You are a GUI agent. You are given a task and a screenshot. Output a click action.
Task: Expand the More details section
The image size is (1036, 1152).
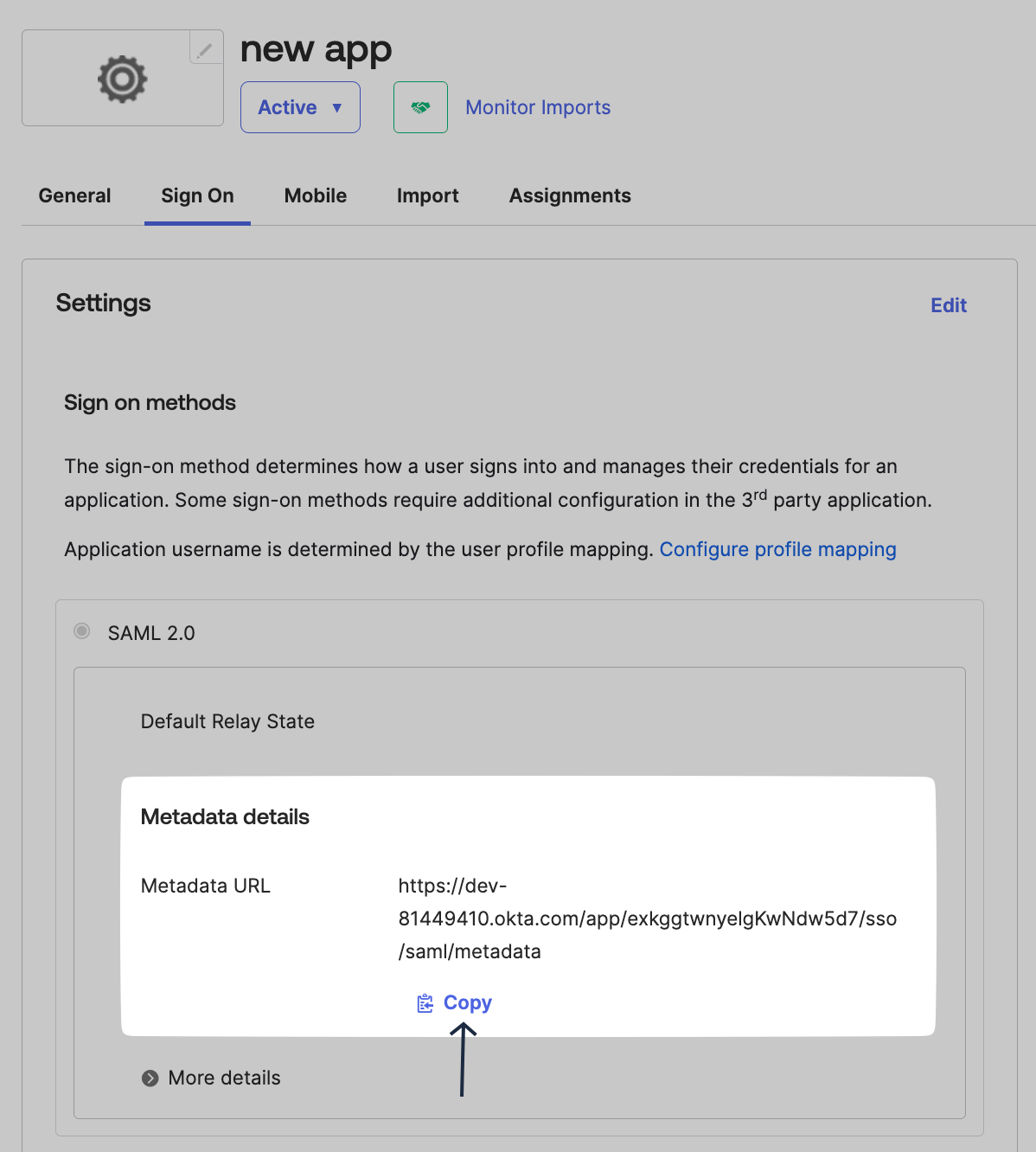pyautogui.click(x=223, y=1078)
